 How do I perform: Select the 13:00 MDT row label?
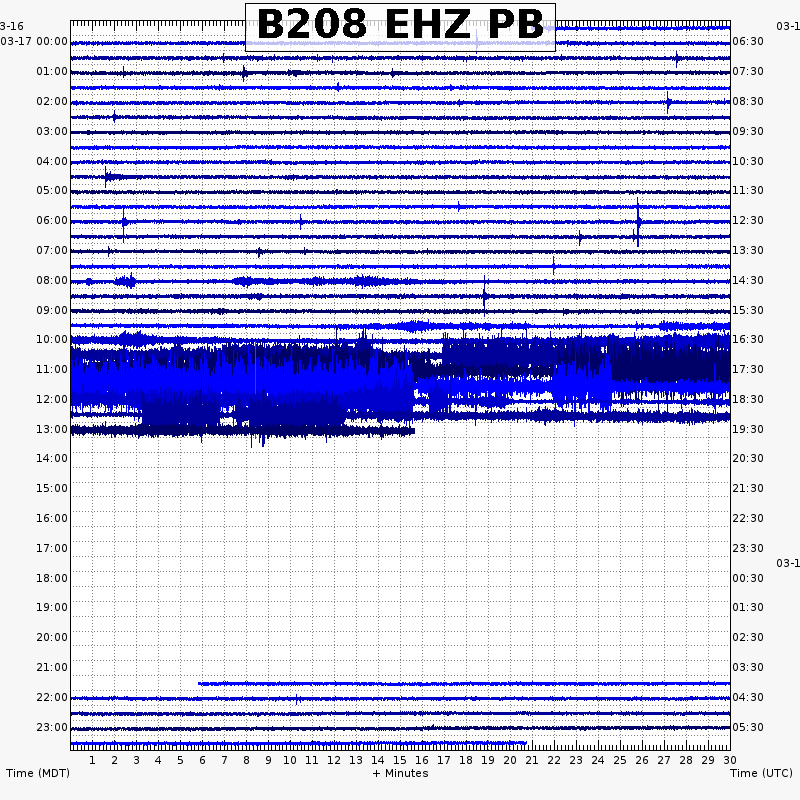pos(52,430)
